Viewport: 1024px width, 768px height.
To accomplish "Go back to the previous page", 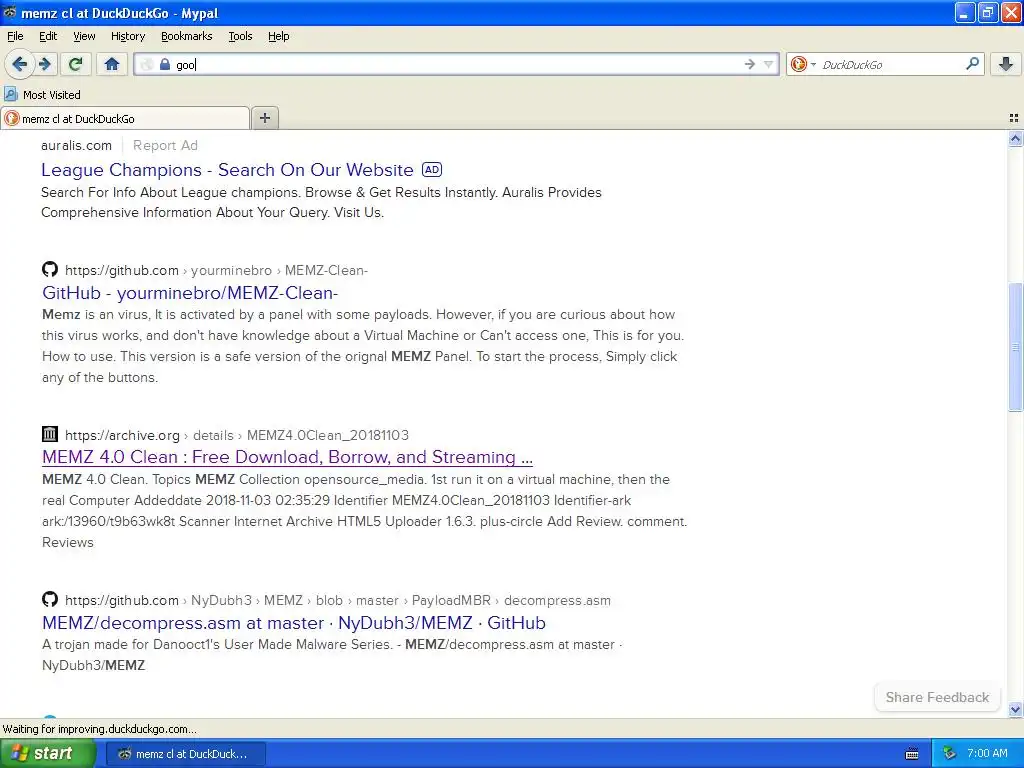I will 20,64.
